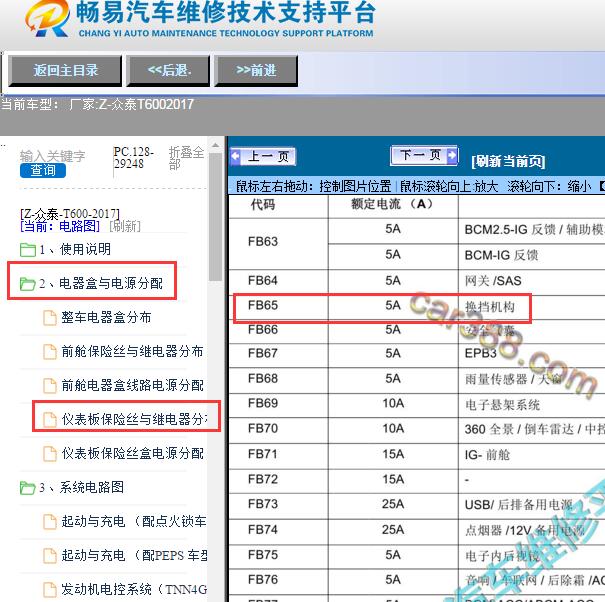
Task: Click document icon of 起动与充电（配PEPS
Action: [x=50, y=555]
